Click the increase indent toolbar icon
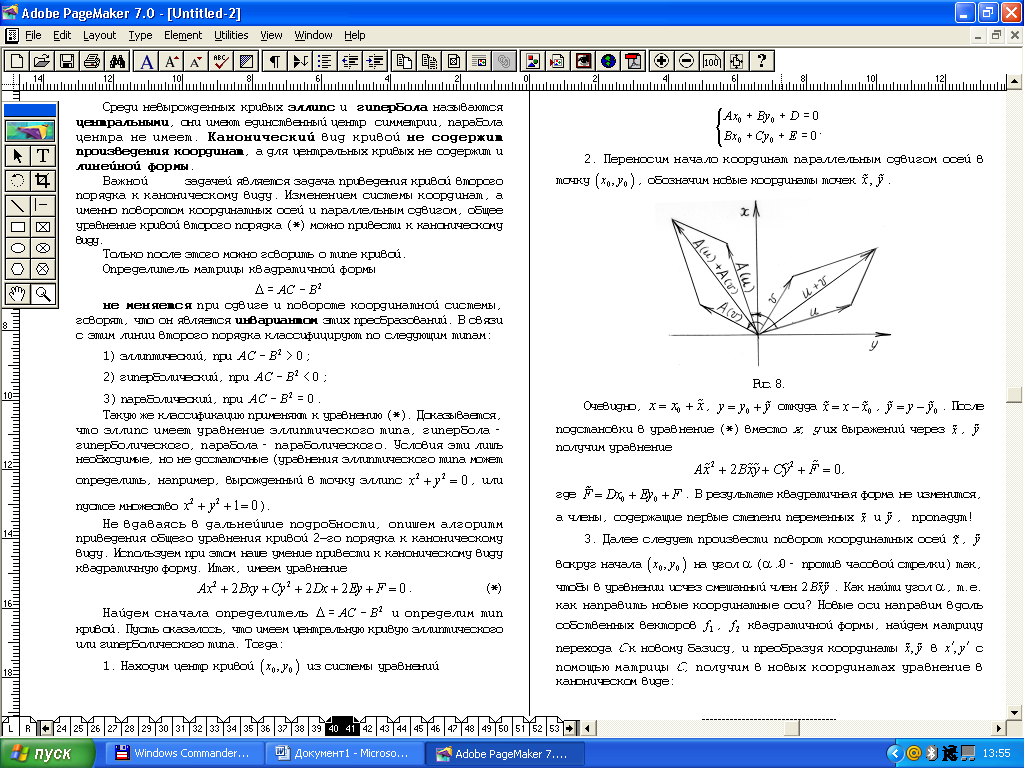Image resolution: width=1024 pixels, height=768 pixels. pyautogui.click(x=375, y=61)
